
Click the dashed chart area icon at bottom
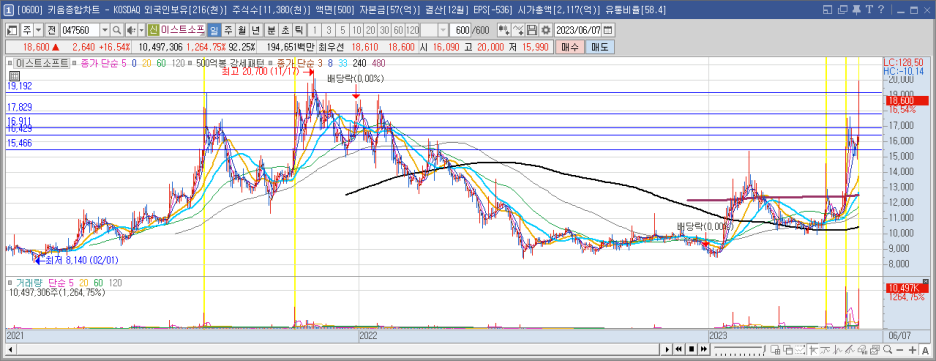click(x=800, y=349)
